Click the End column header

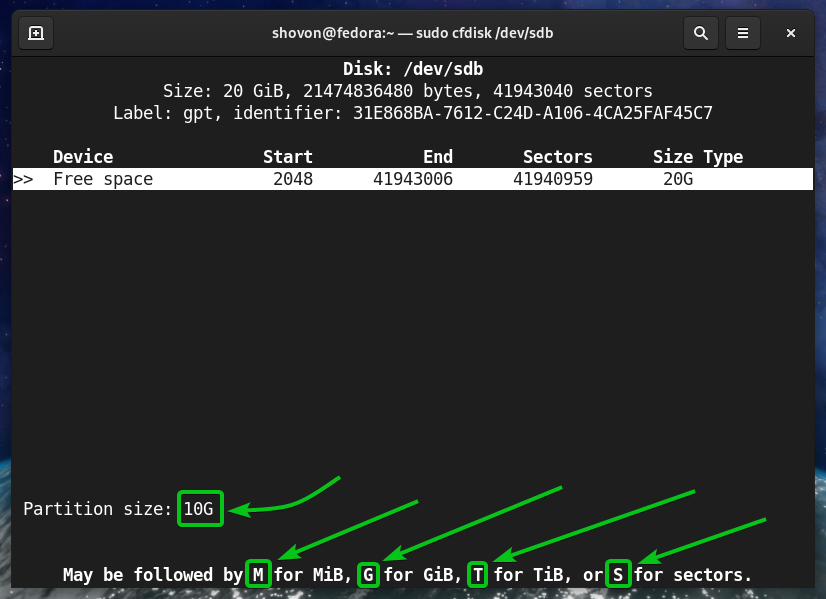pyautogui.click(x=437, y=157)
